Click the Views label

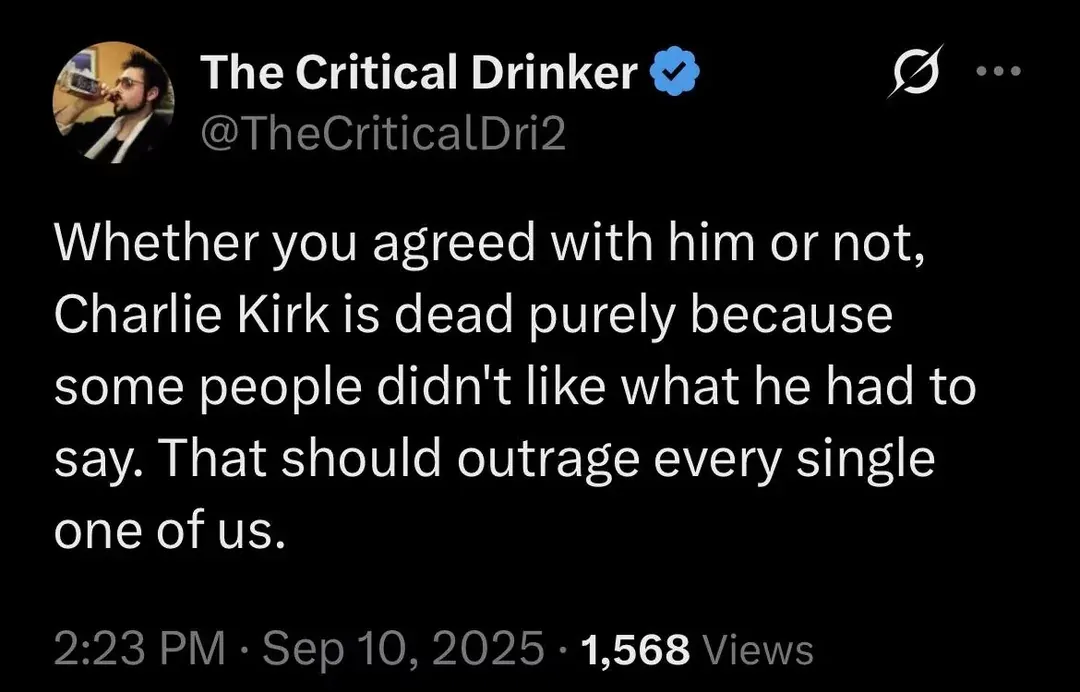point(756,648)
